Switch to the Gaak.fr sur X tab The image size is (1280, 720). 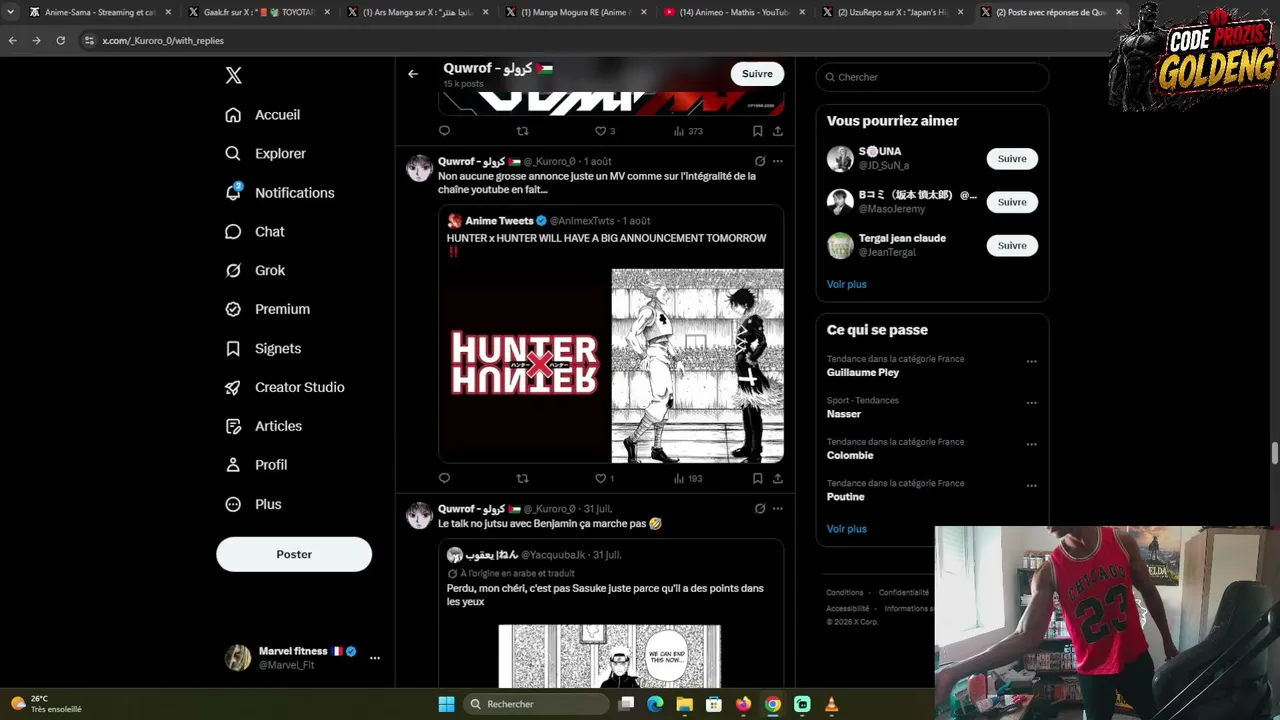pyautogui.click(x=258, y=13)
